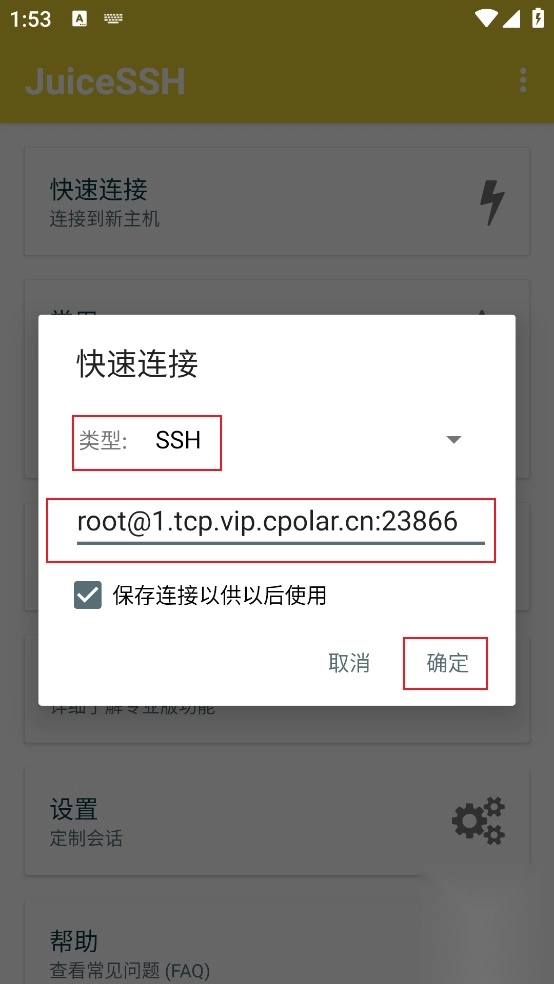Uncheck save connection for later use checkbox
The image size is (554, 984).
click(x=87, y=595)
